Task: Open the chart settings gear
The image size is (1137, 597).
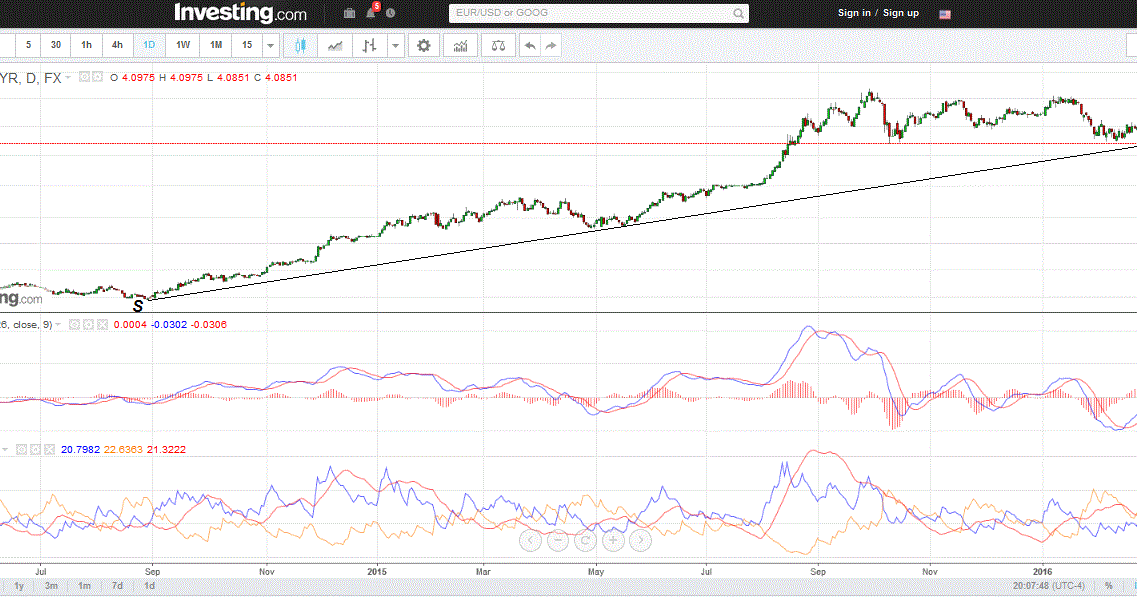Action: pyautogui.click(x=423, y=45)
